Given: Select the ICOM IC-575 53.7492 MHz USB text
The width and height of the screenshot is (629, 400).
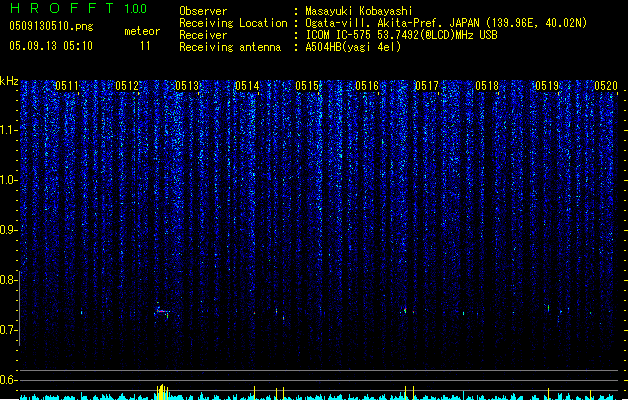Looking at the screenshot, I should (402, 35).
